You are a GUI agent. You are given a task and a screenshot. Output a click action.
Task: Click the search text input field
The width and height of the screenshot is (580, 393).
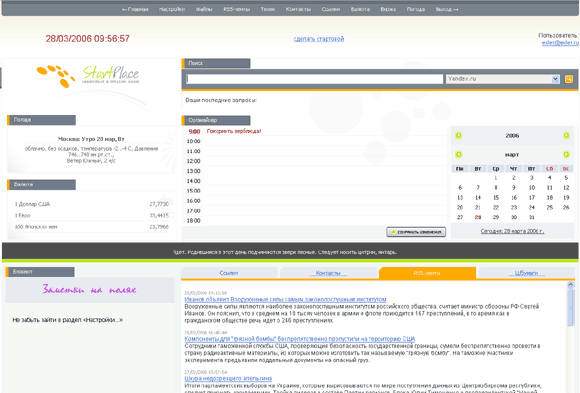[x=314, y=79]
